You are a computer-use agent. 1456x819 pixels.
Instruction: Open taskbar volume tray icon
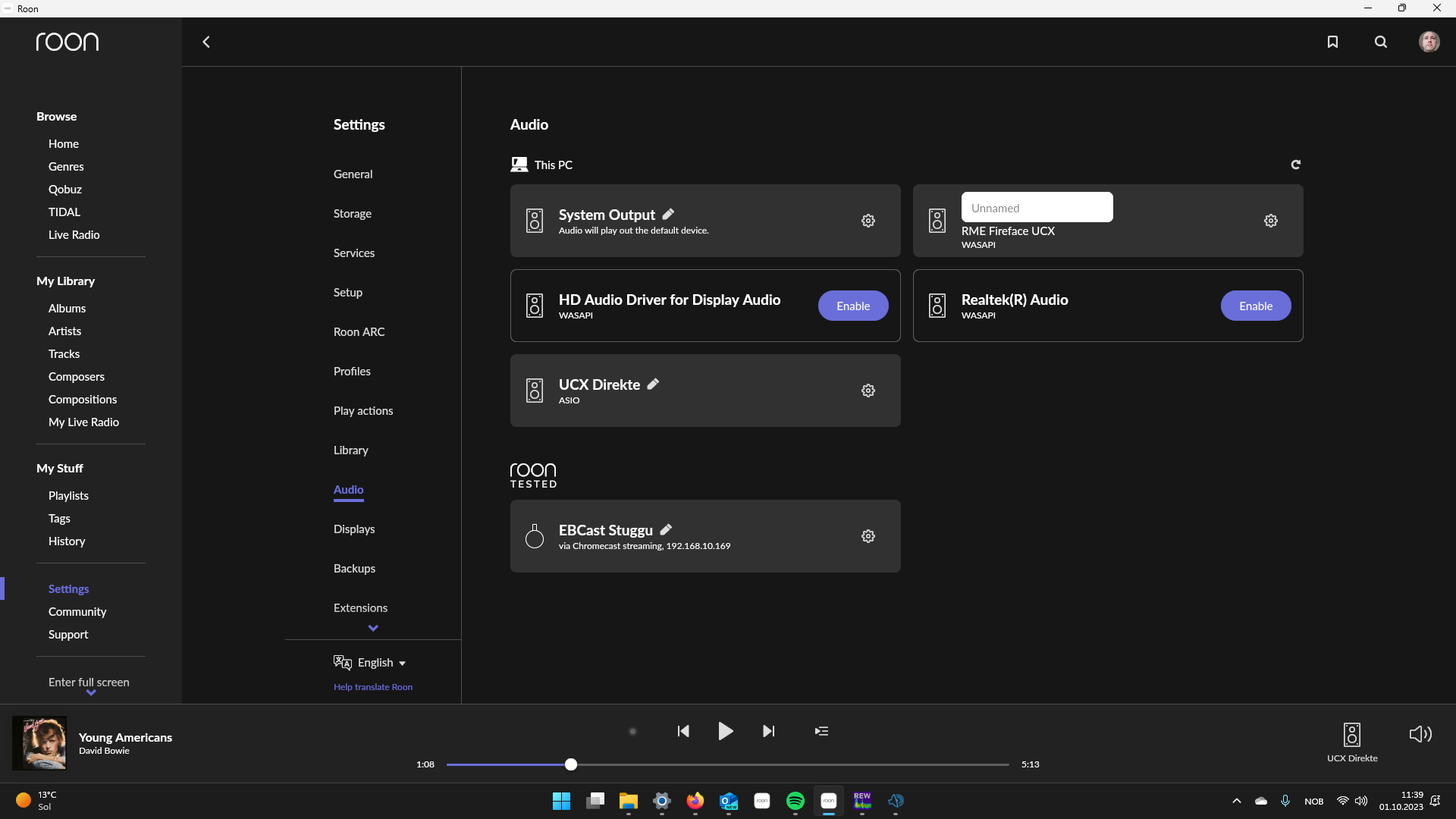point(1361,801)
